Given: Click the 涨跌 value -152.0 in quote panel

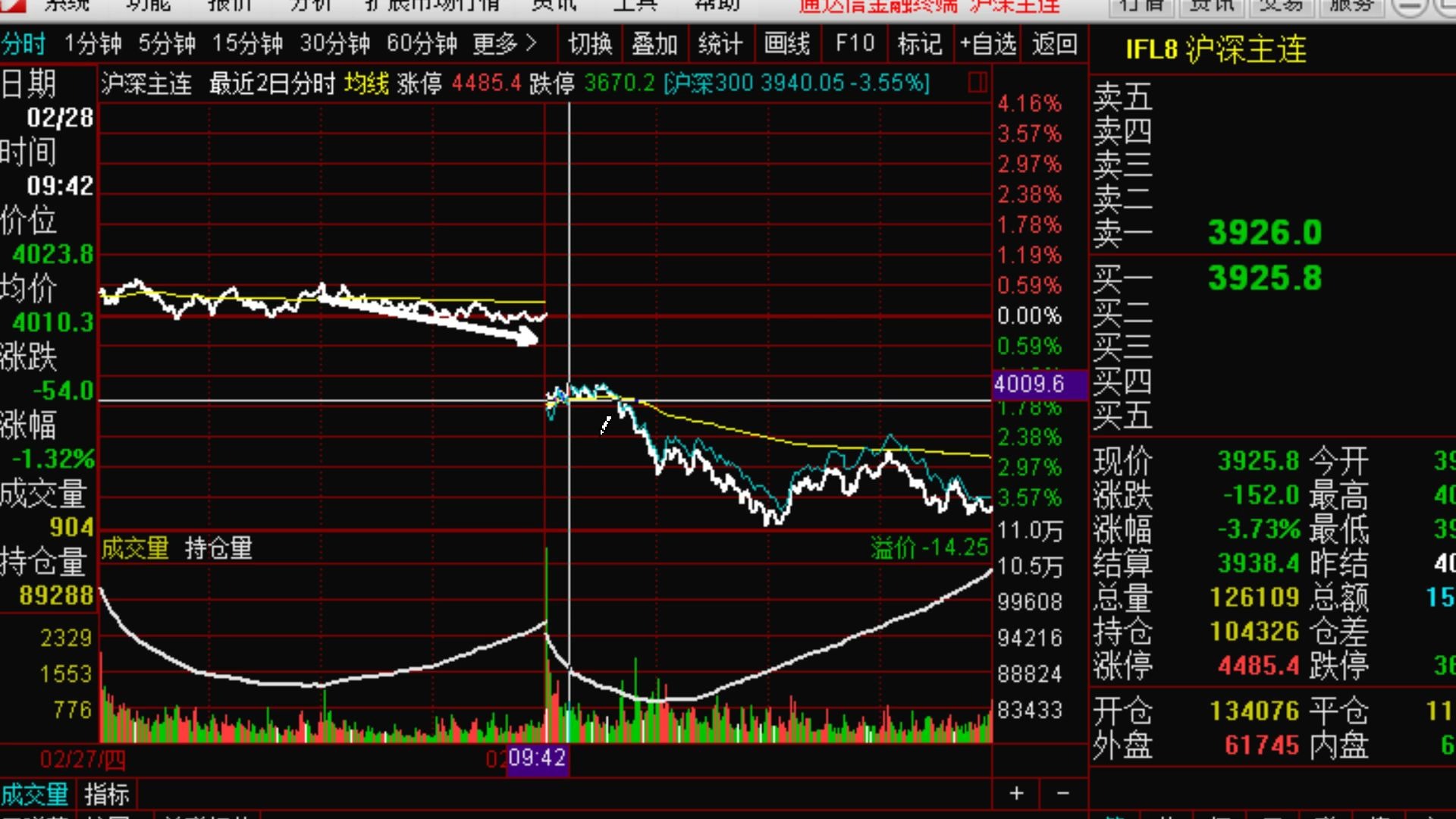Looking at the screenshot, I should pos(1261,495).
